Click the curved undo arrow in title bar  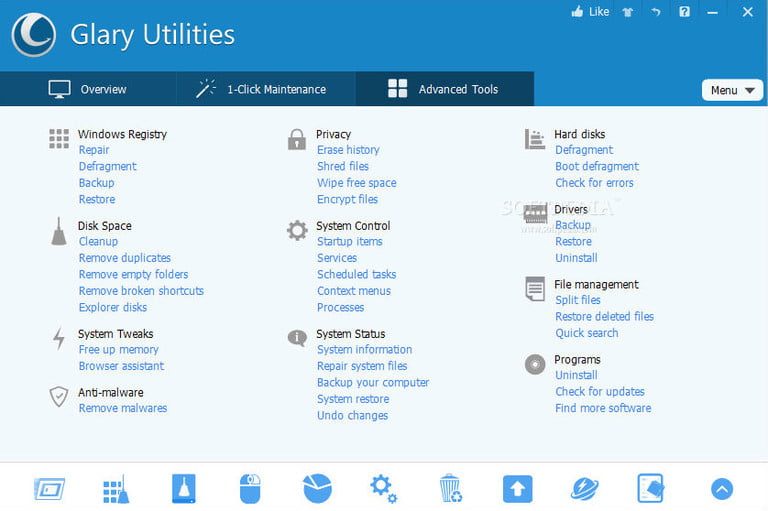tap(656, 12)
